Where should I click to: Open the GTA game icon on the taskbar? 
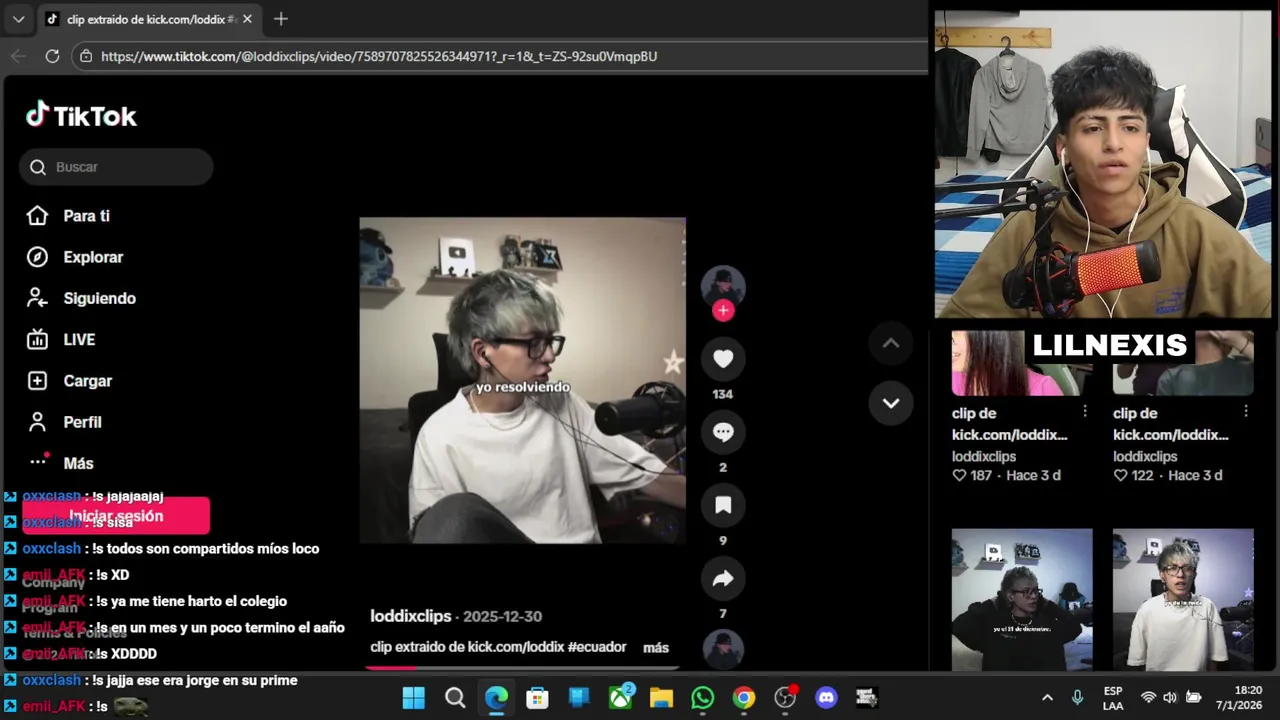867,697
